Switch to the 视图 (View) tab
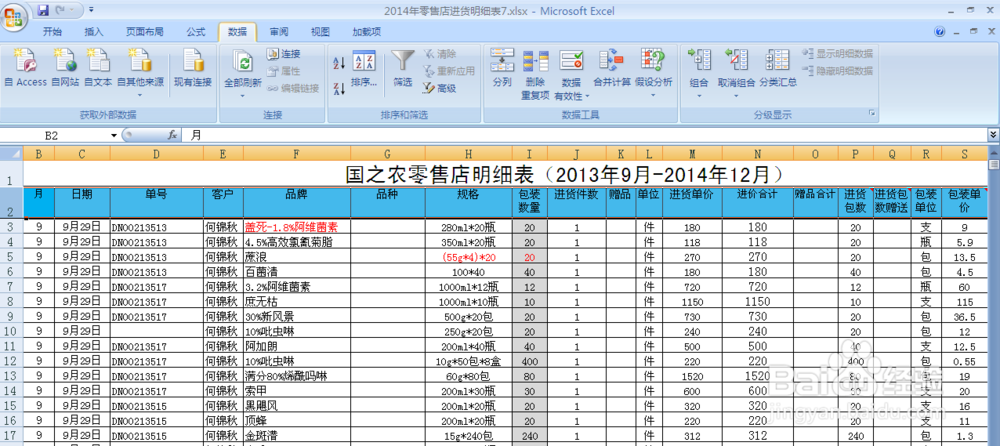 click(x=320, y=32)
